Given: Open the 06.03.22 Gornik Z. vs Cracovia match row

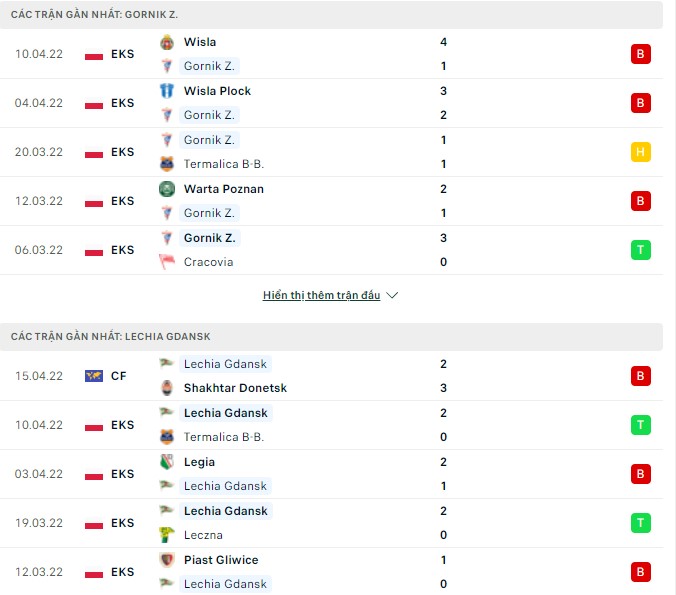Looking at the screenshot, I should 331,250.
